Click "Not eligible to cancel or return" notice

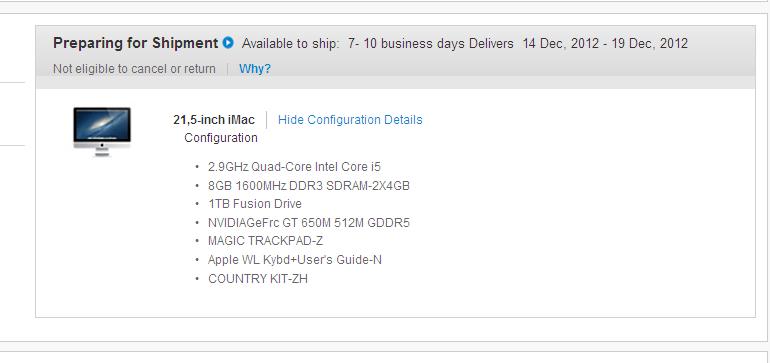(x=134, y=69)
